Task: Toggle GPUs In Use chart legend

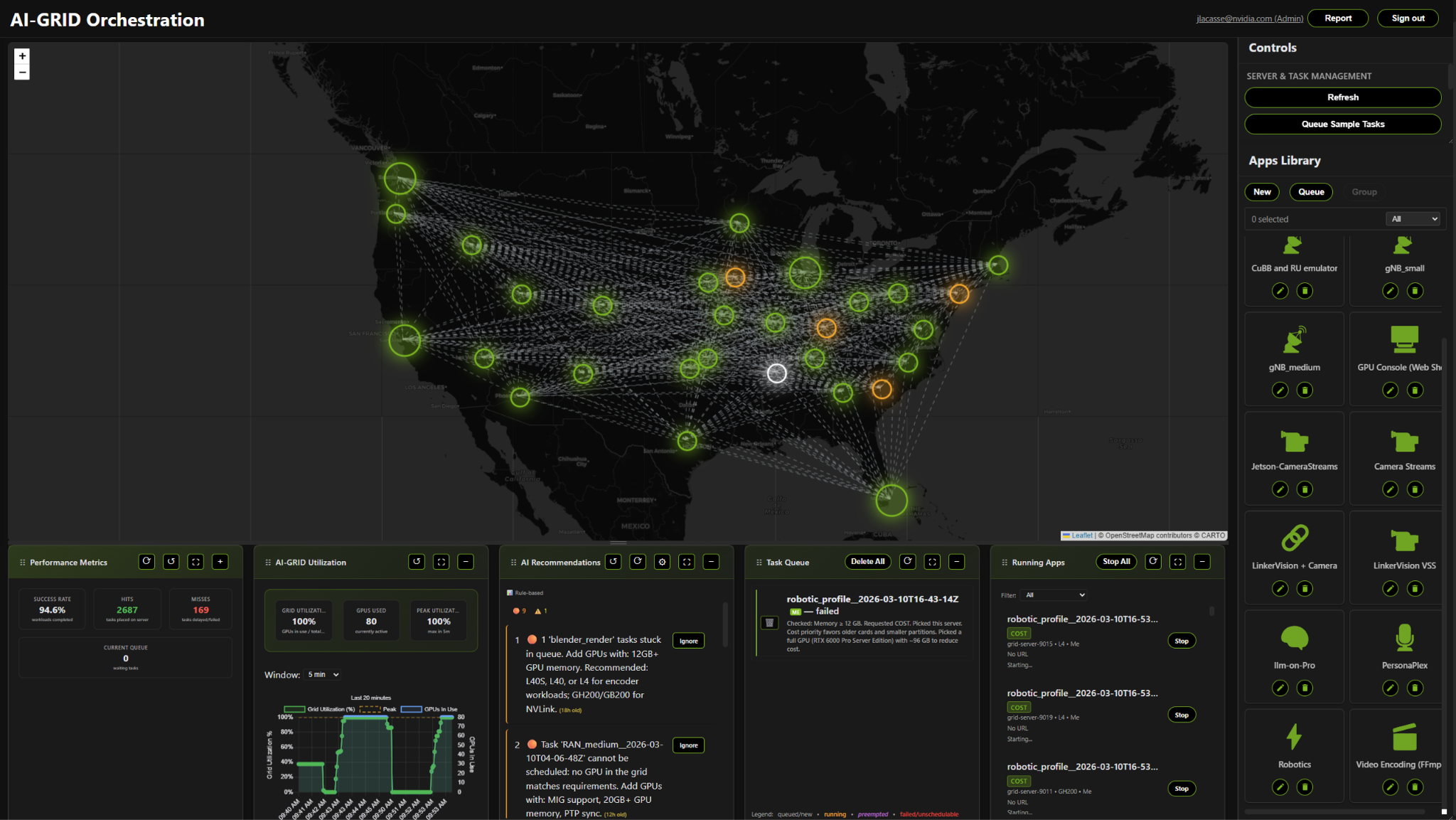Action: tap(429, 709)
